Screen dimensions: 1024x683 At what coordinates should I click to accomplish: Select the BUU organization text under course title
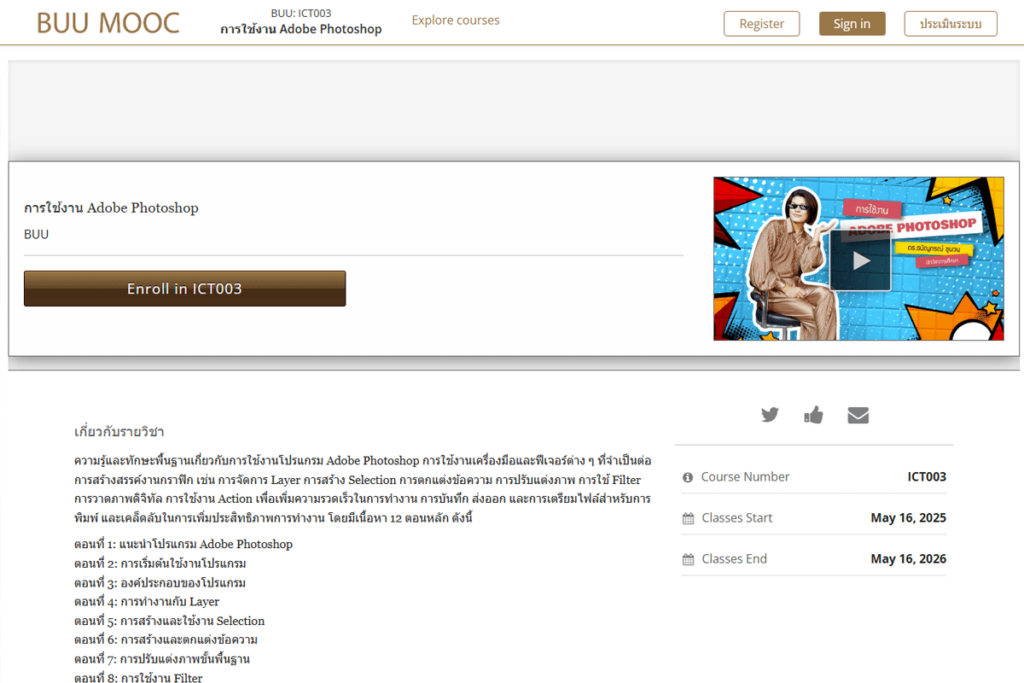pos(36,234)
